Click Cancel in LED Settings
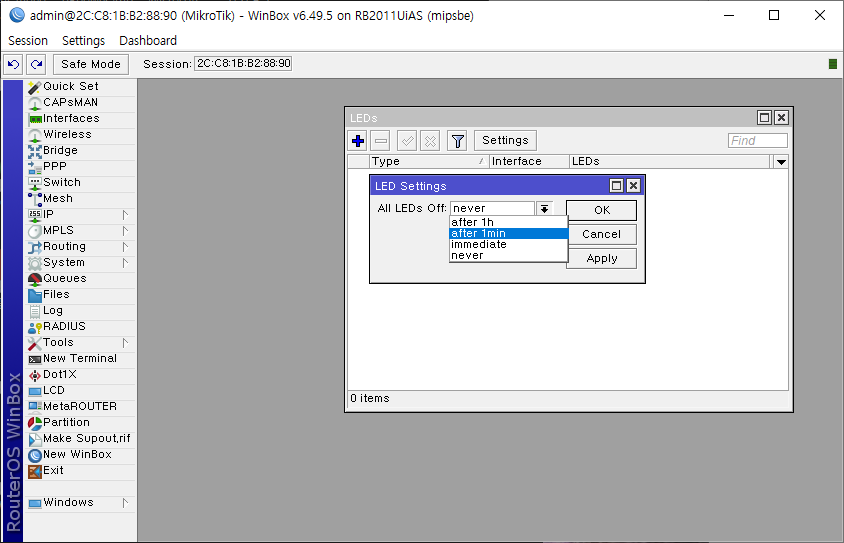844x543 pixels. pos(601,234)
